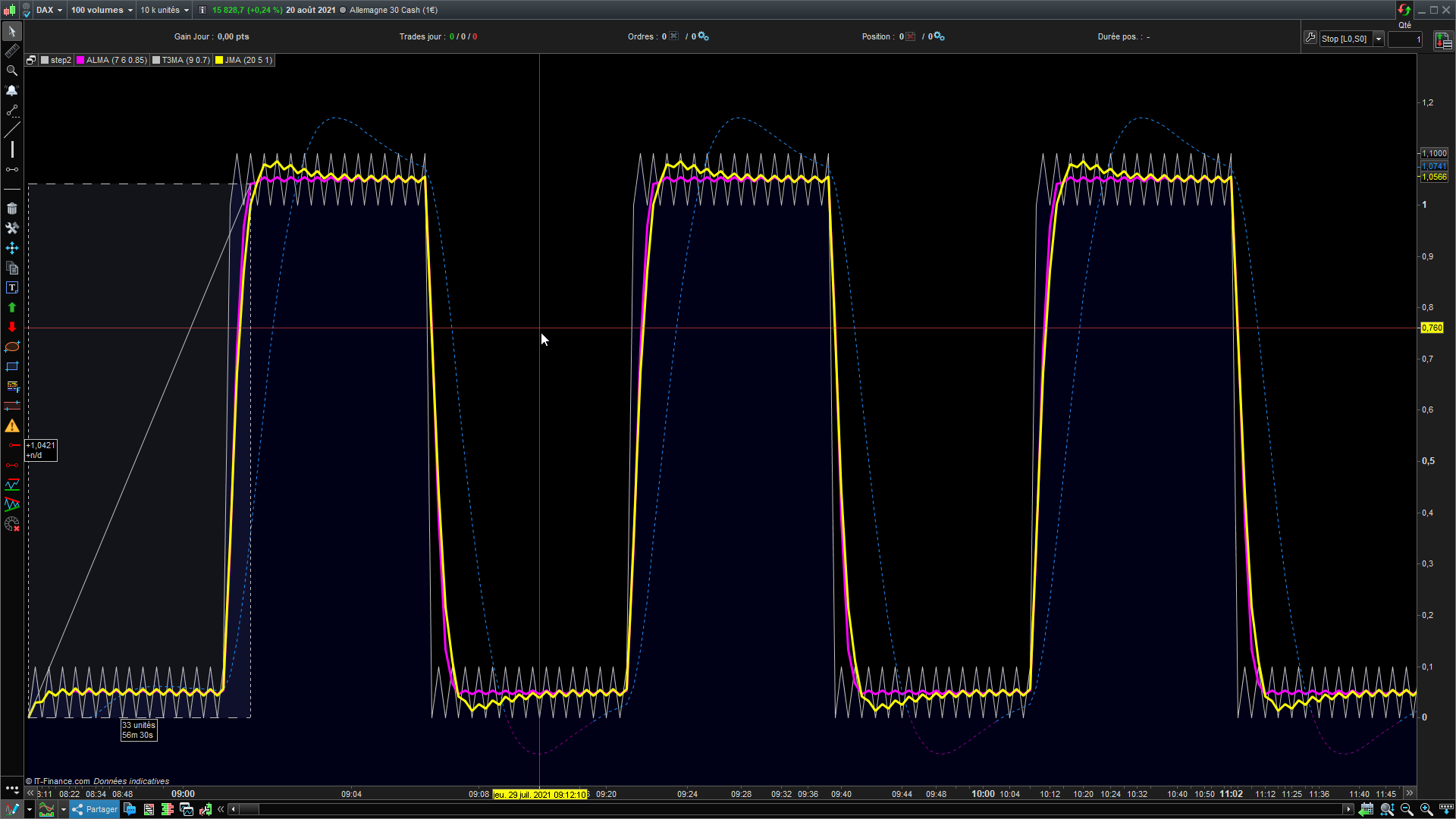This screenshot has height=819, width=1456.
Task: Choose the text annotation tool
Action: click(12, 287)
